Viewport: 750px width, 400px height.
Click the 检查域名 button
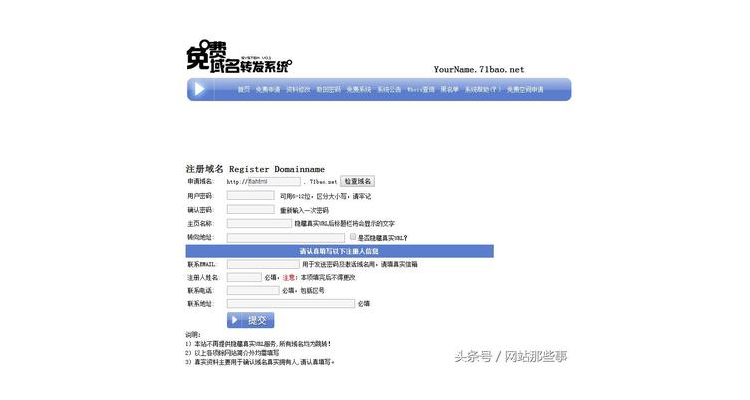coord(358,181)
